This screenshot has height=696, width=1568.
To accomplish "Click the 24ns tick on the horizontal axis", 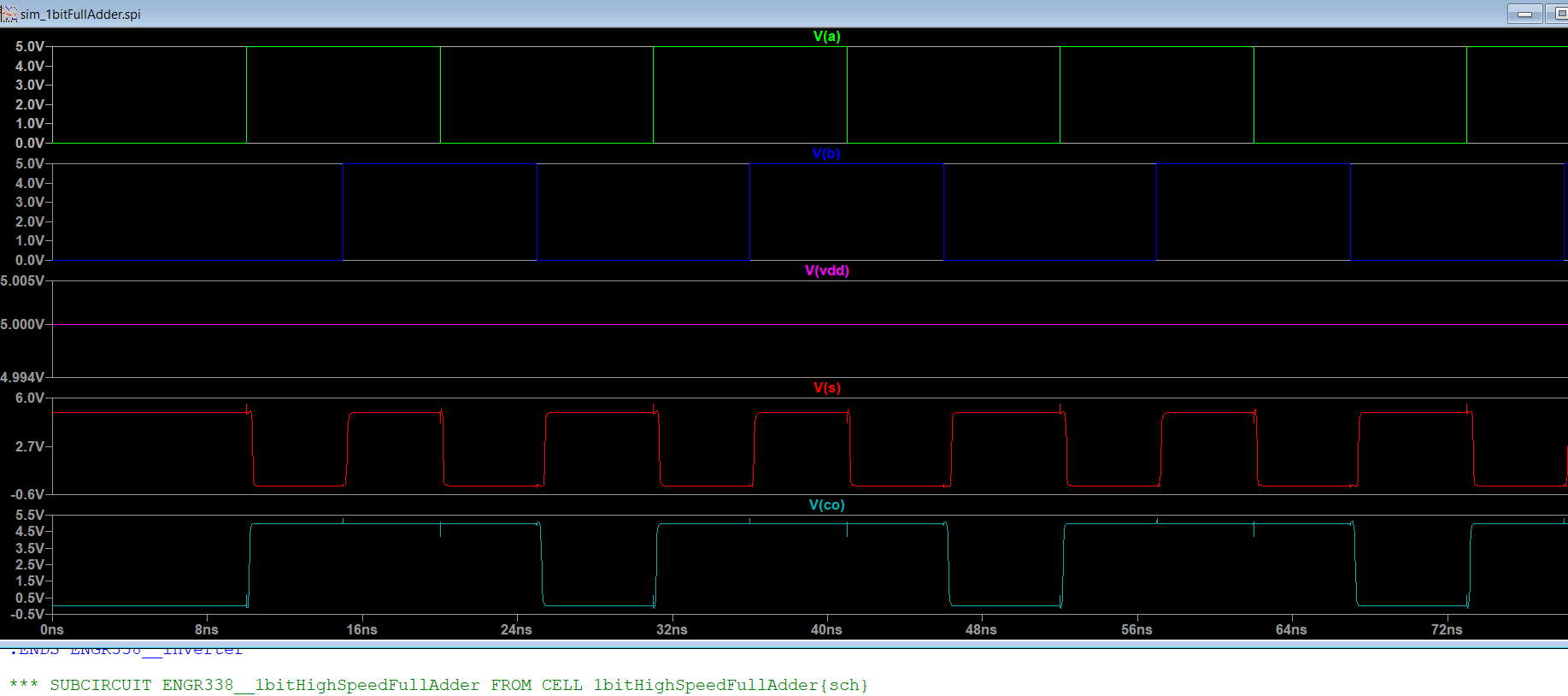I will coord(516,630).
